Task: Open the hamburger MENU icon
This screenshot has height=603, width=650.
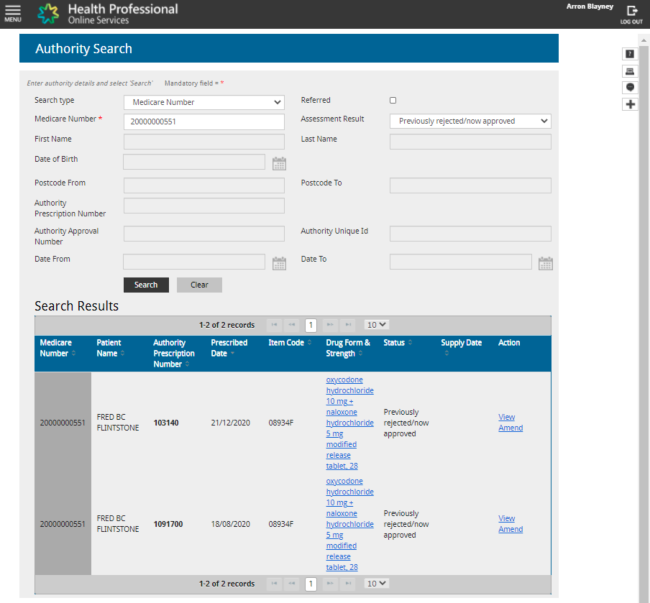Action: pos(13,13)
